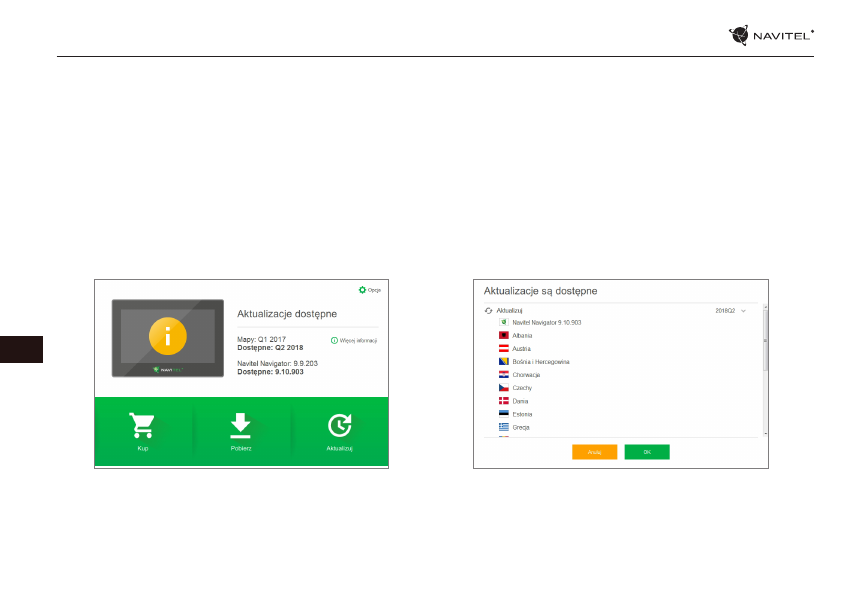Confirm with the green OK button
This screenshot has height=595, width=862.
647,452
